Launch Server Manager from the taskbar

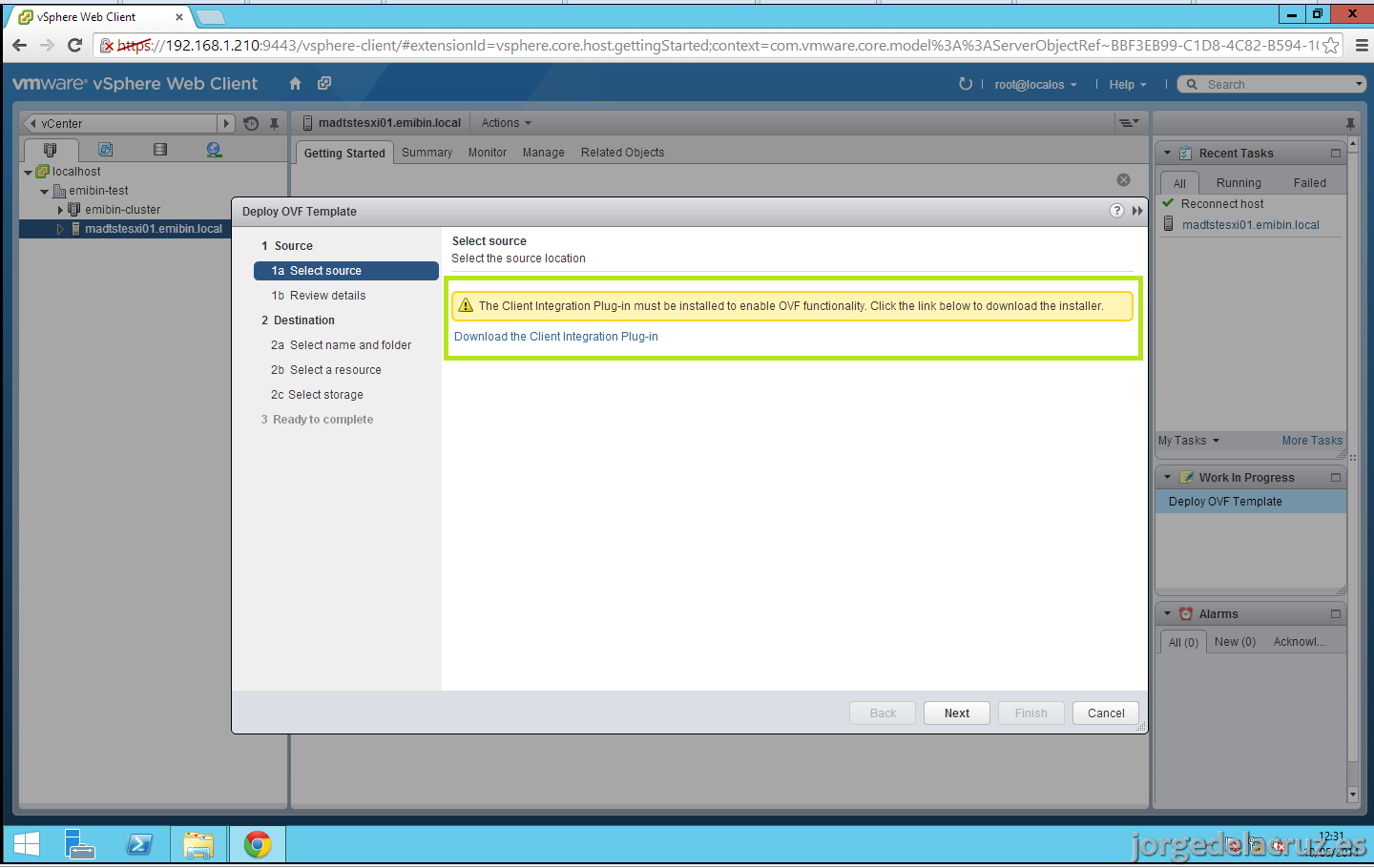click(80, 845)
